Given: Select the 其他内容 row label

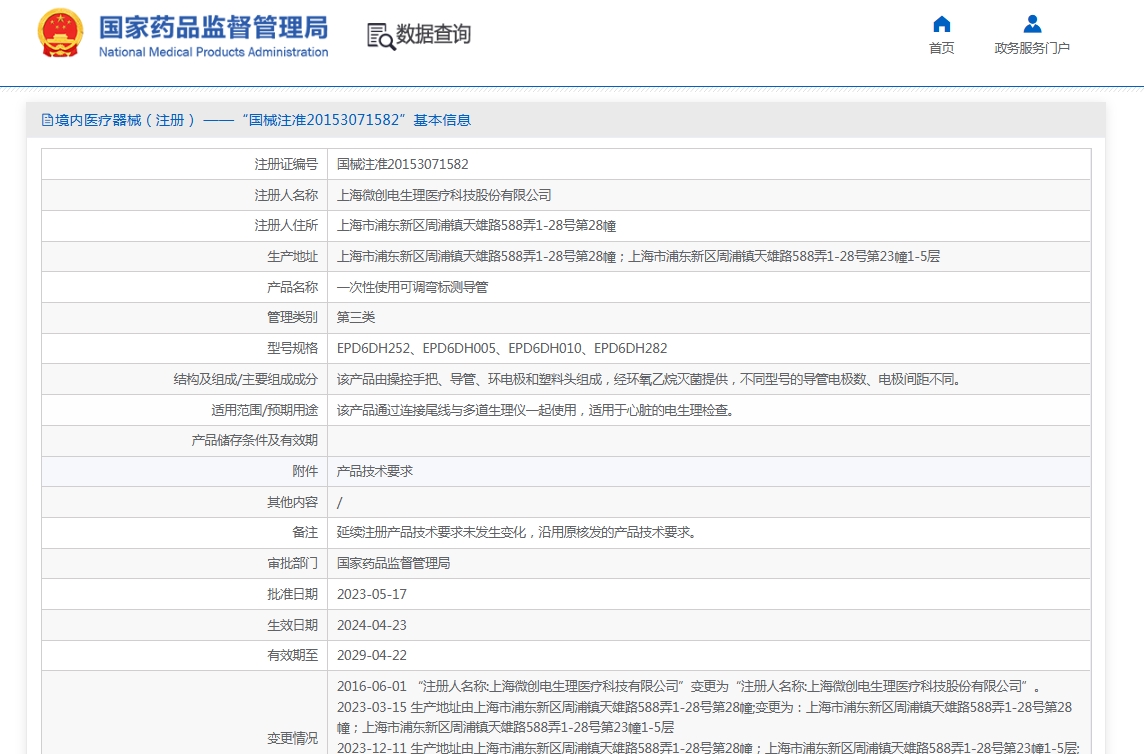Looking at the screenshot, I should click(x=293, y=502).
